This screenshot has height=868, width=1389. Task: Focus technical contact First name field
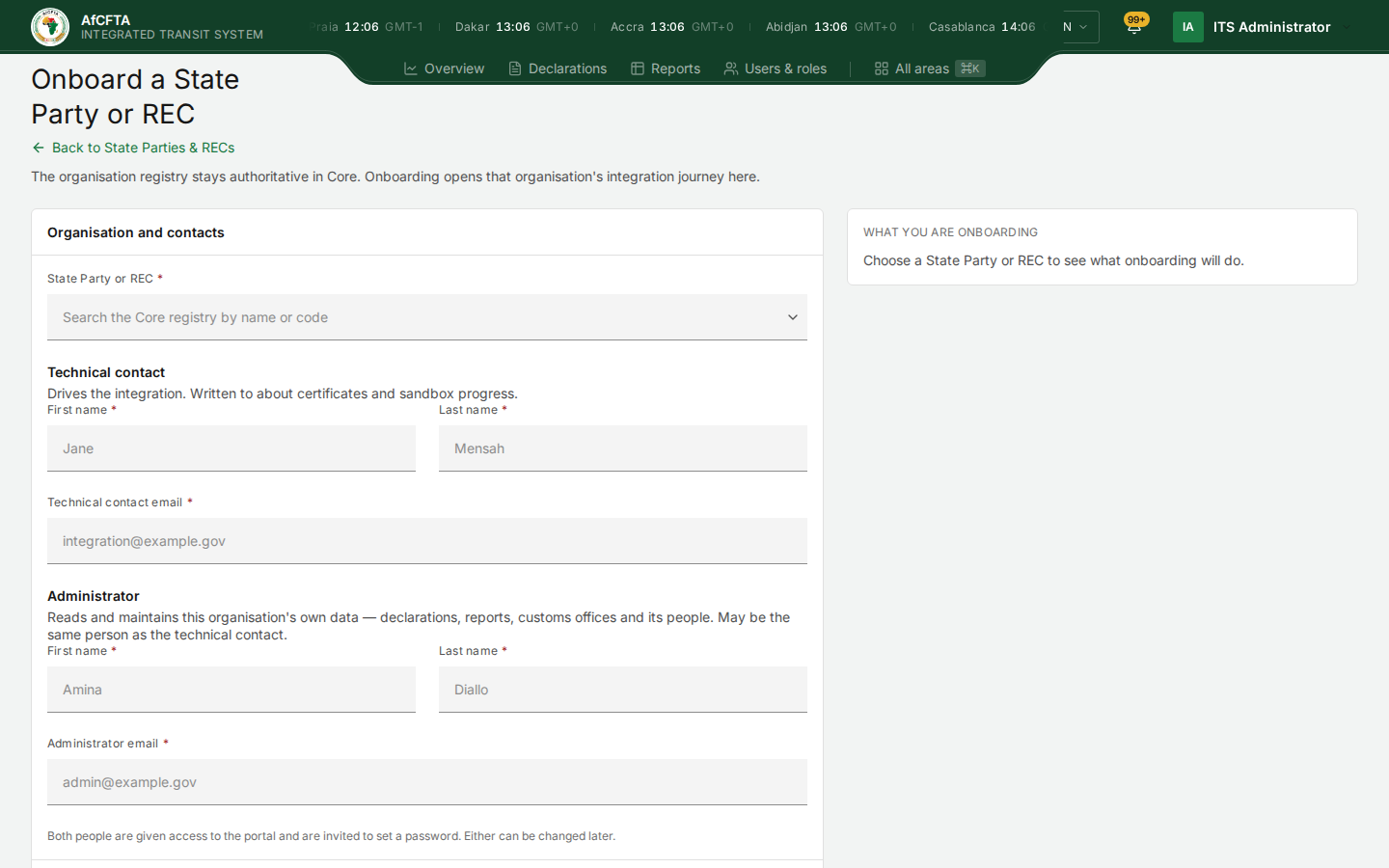(231, 448)
